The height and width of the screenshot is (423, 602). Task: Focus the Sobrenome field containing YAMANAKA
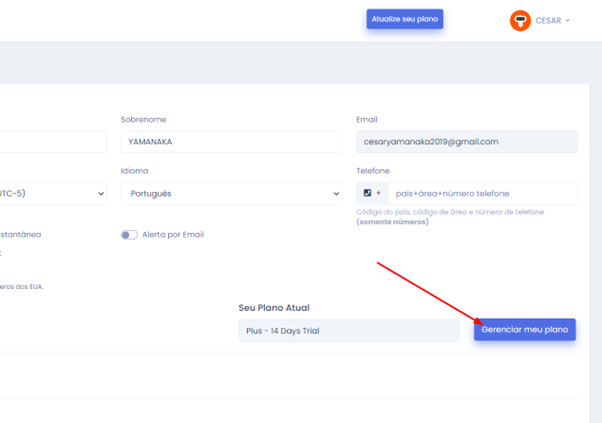[231, 142]
